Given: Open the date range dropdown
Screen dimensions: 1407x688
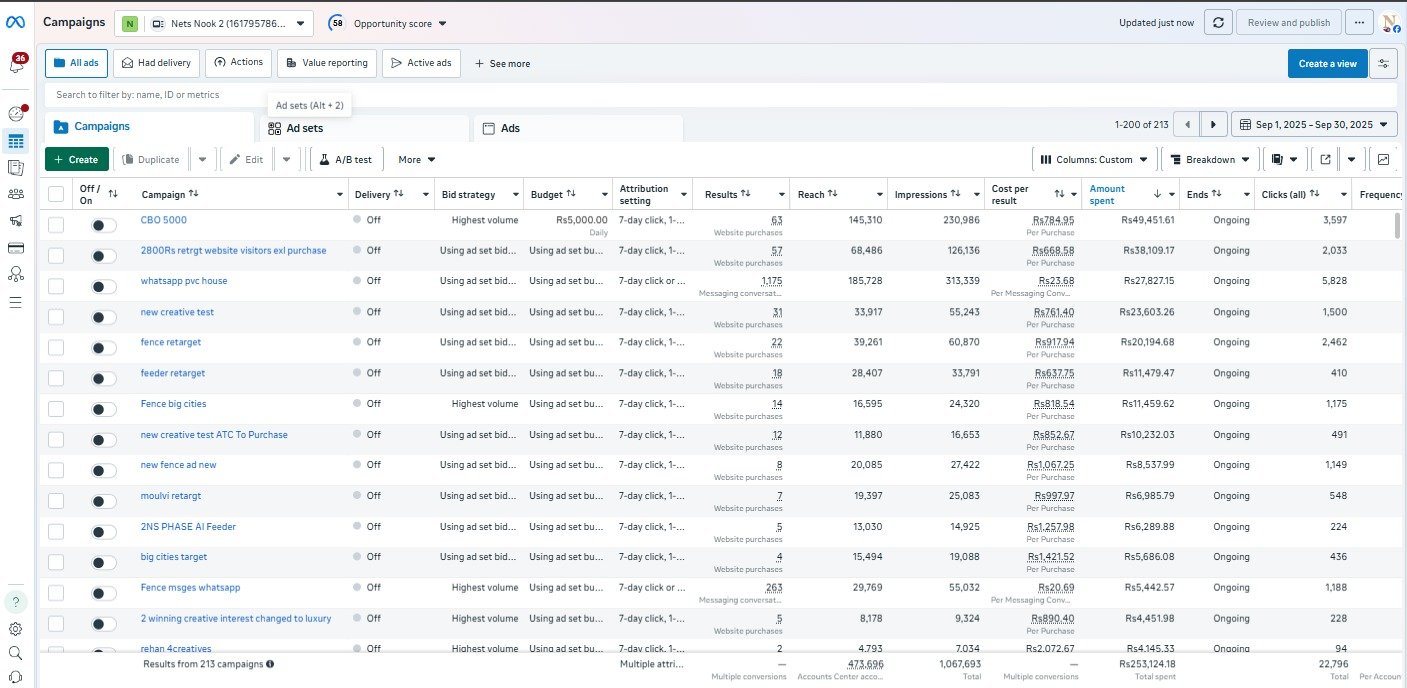Looking at the screenshot, I should tap(1314, 125).
